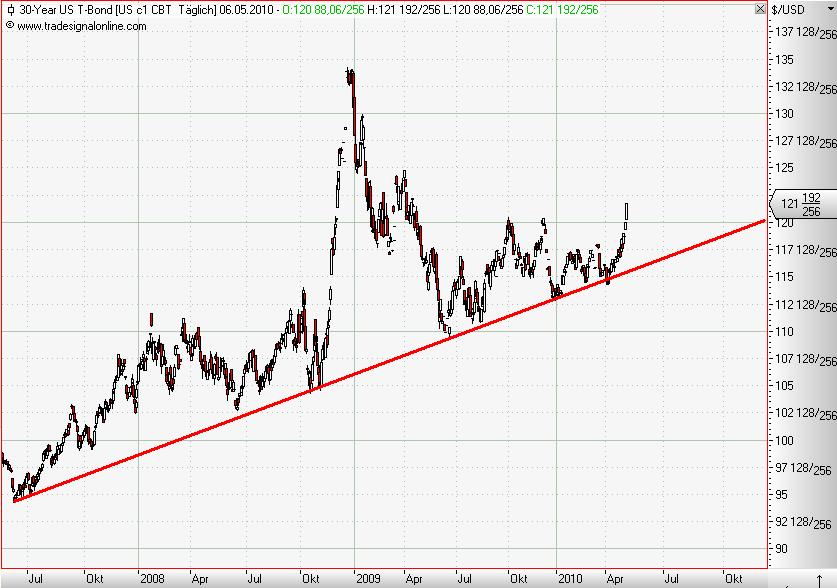Click the 107 128/256 price axis label
Screen dimensions: 837x588
pyautogui.click(x=806, y=359)
